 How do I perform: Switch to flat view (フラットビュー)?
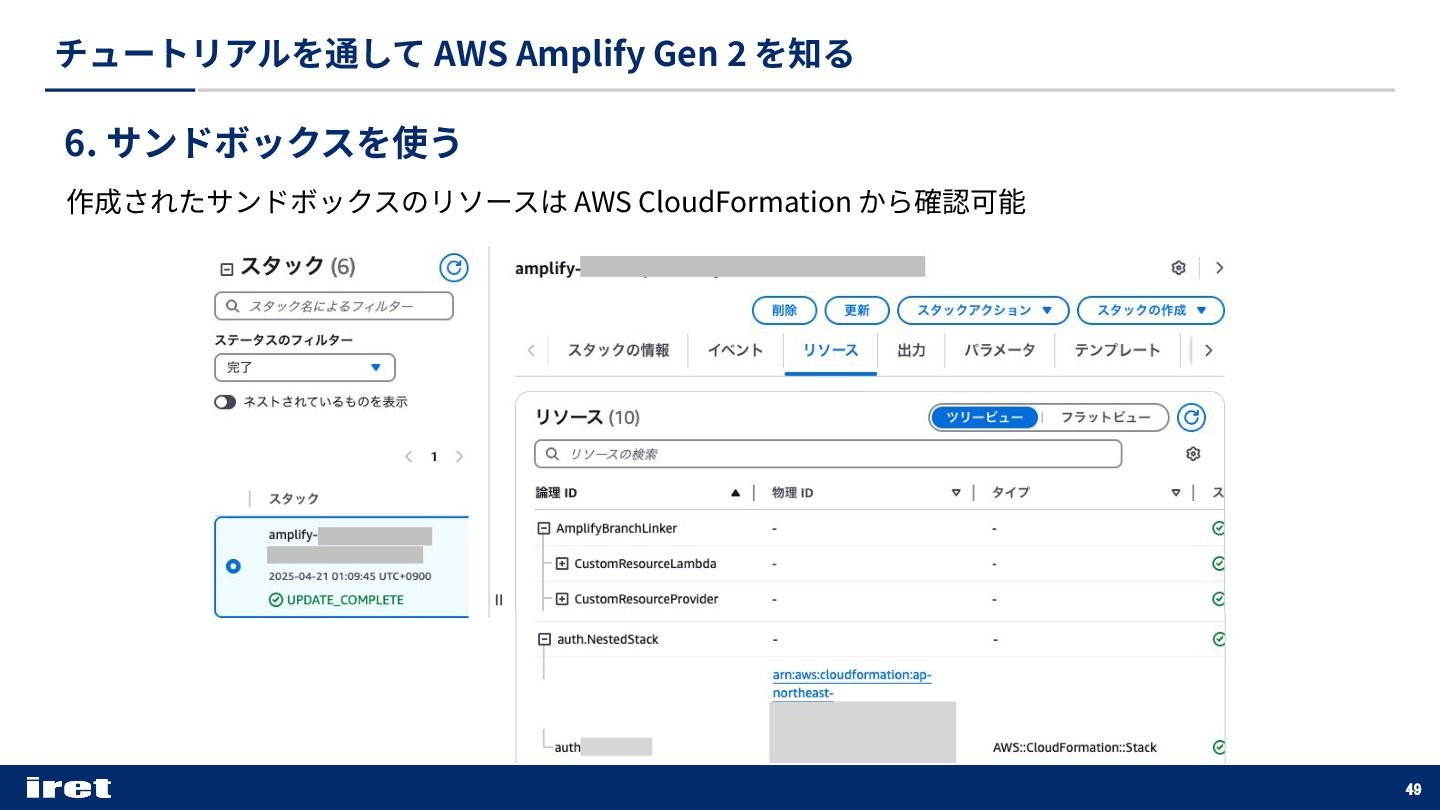1105,417
